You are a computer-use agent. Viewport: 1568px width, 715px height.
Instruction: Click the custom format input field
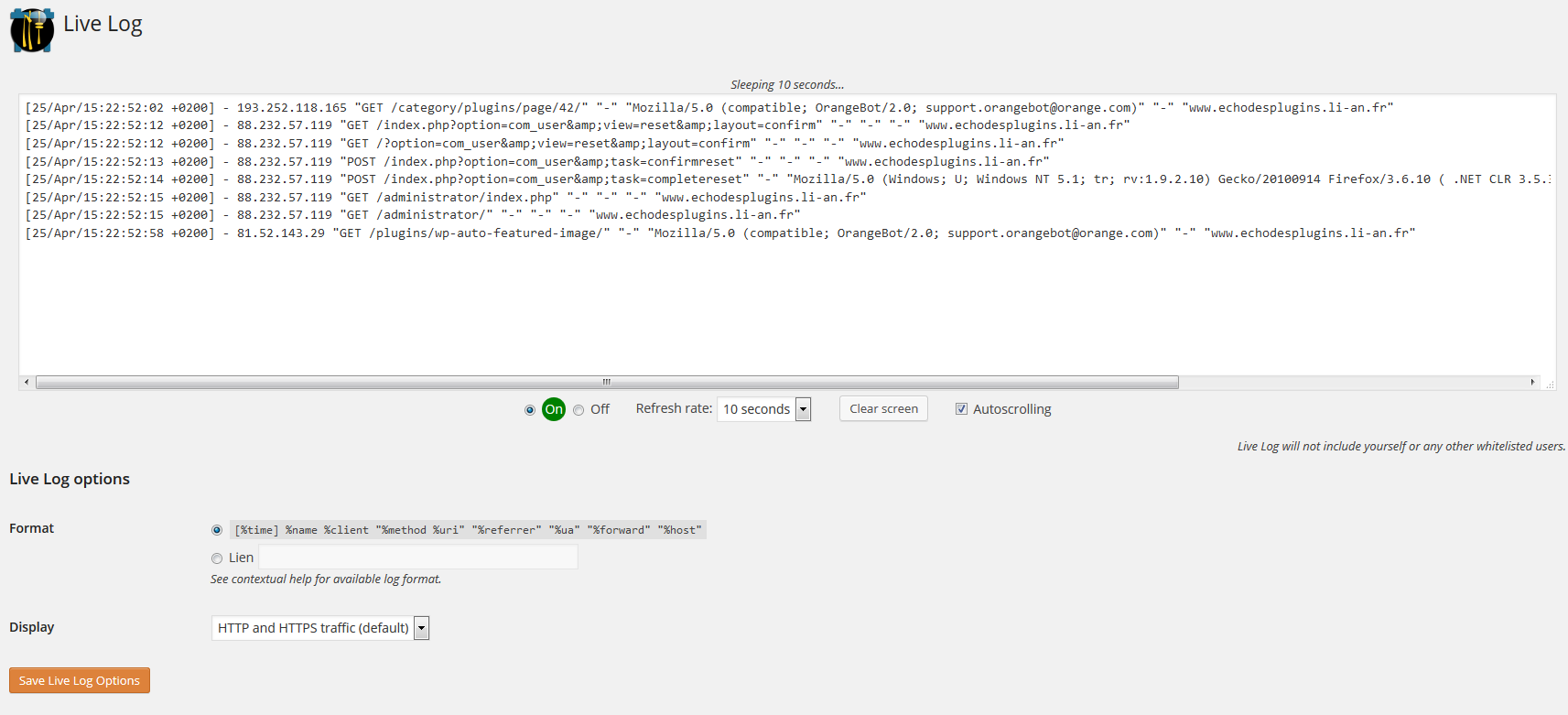(x=418, y=557)
